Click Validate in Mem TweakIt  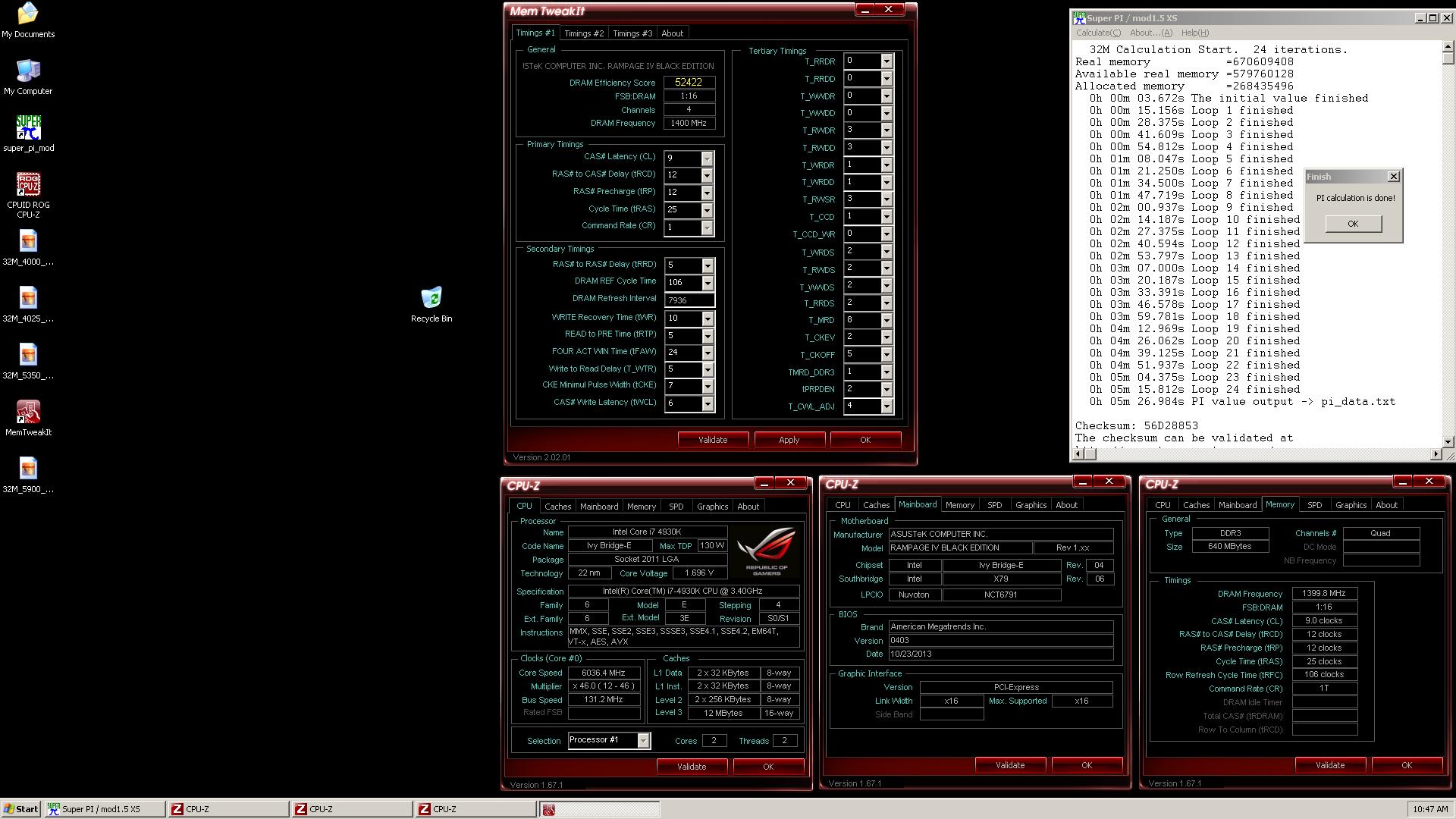click(713, 440)
